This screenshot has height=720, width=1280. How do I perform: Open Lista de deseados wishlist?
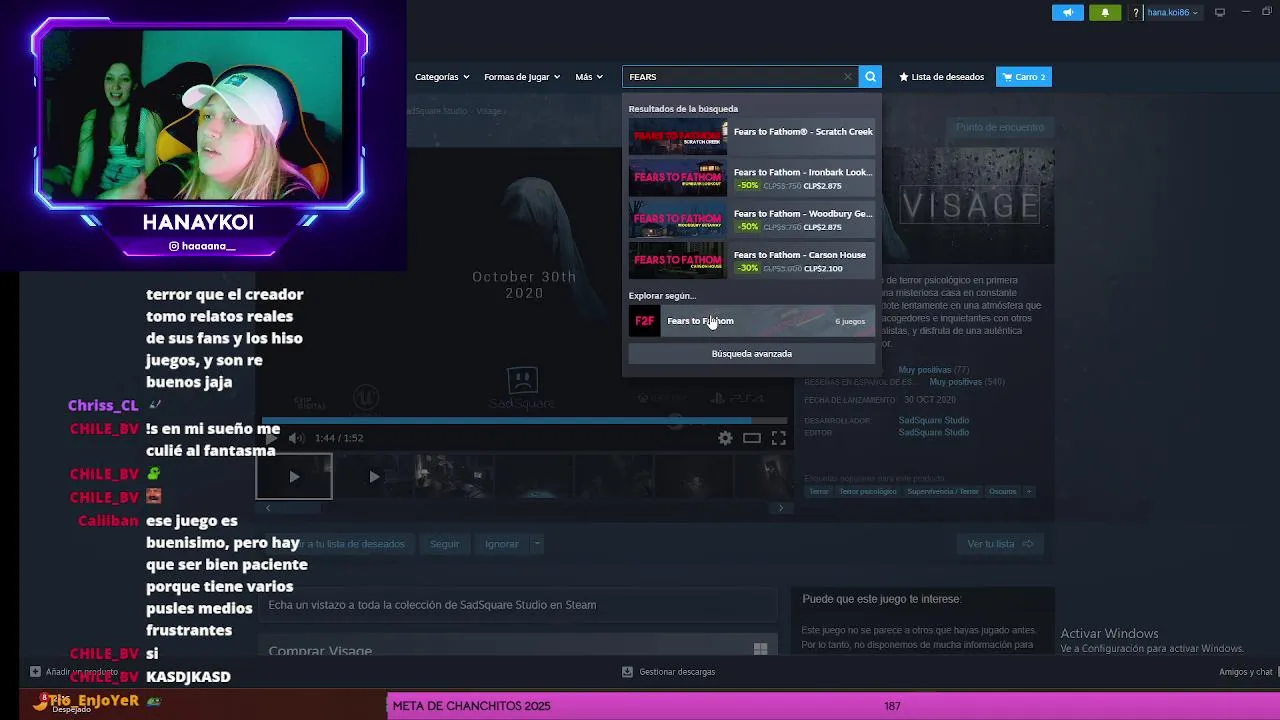941,77
